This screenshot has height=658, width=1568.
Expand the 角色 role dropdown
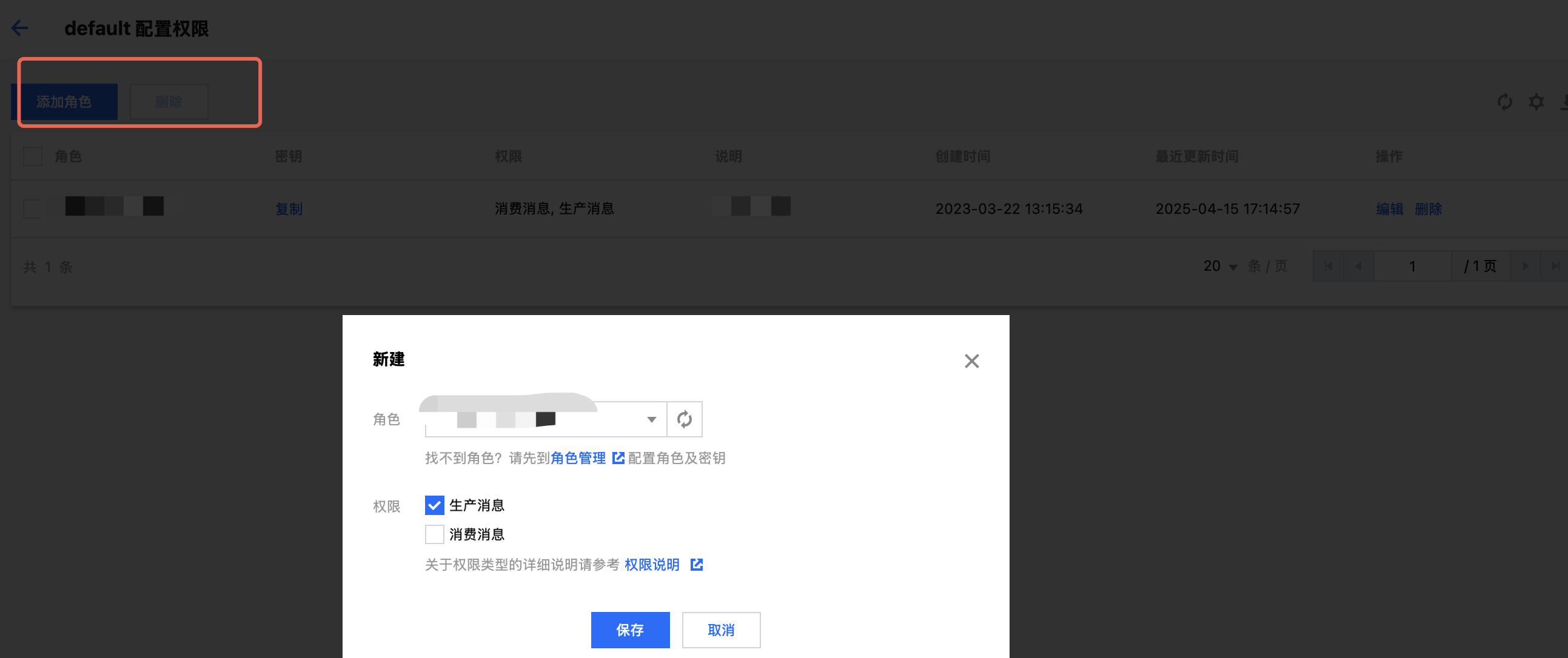651,419
